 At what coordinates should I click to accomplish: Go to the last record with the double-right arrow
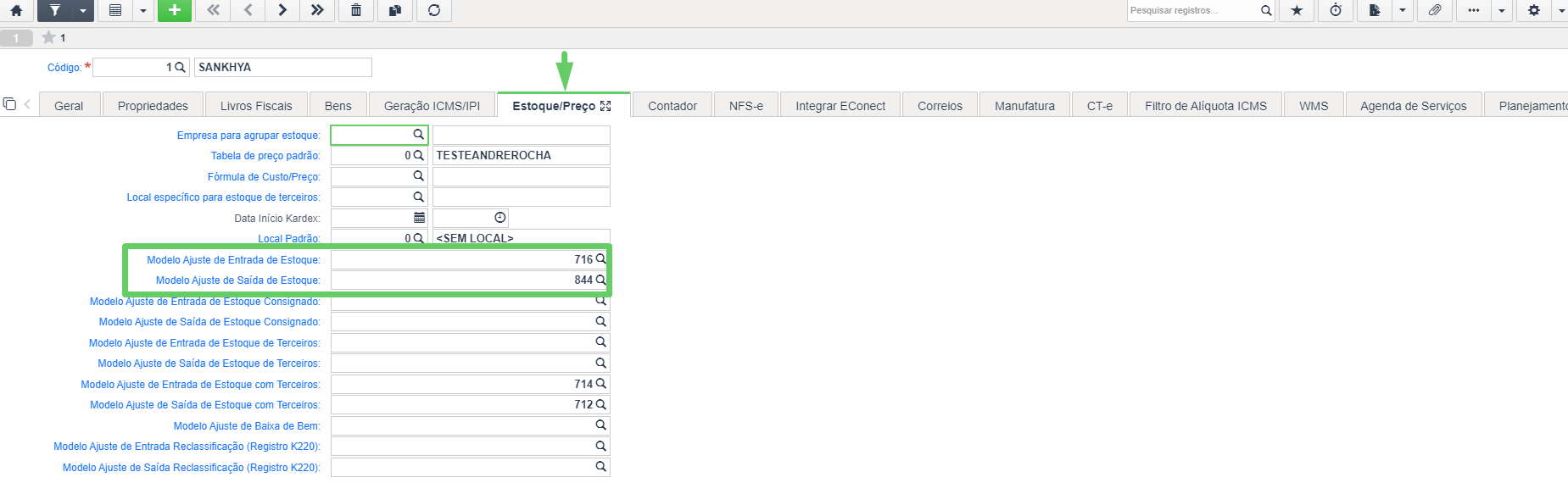pyautogui.click(x=317, y=10)
